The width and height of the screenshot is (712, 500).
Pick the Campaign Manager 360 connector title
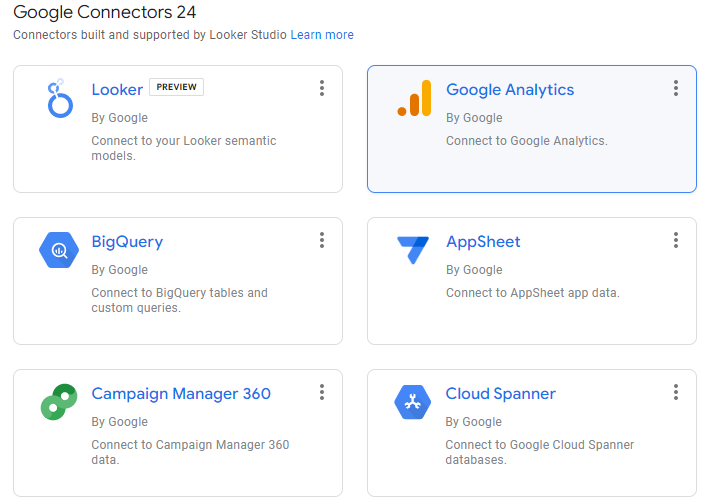[x=181, y=394]
